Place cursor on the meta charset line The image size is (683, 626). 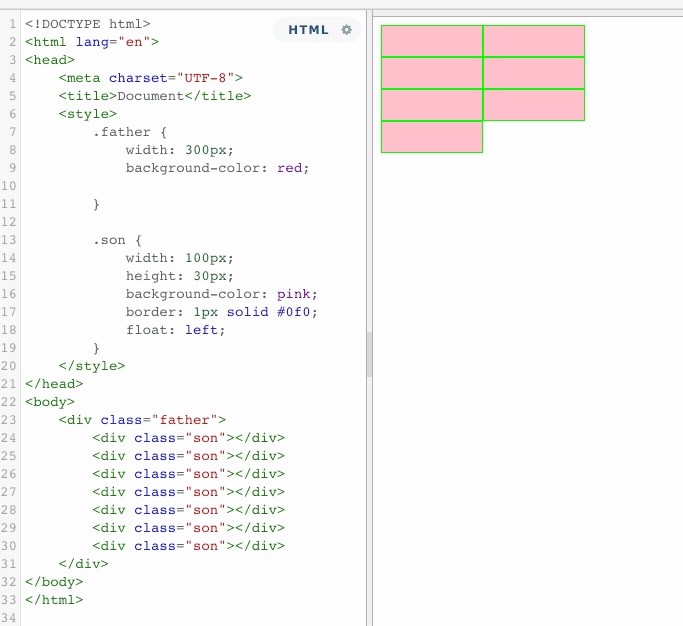(x=150, y=77)
